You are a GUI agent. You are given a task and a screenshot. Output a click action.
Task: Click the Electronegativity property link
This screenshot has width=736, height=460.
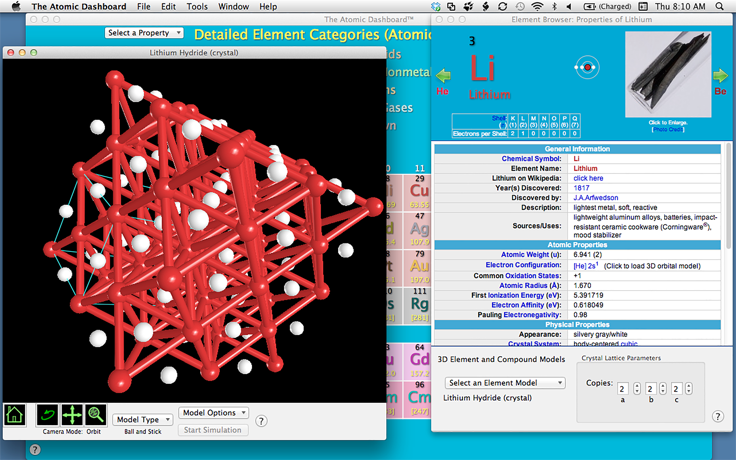click(531, 314)
